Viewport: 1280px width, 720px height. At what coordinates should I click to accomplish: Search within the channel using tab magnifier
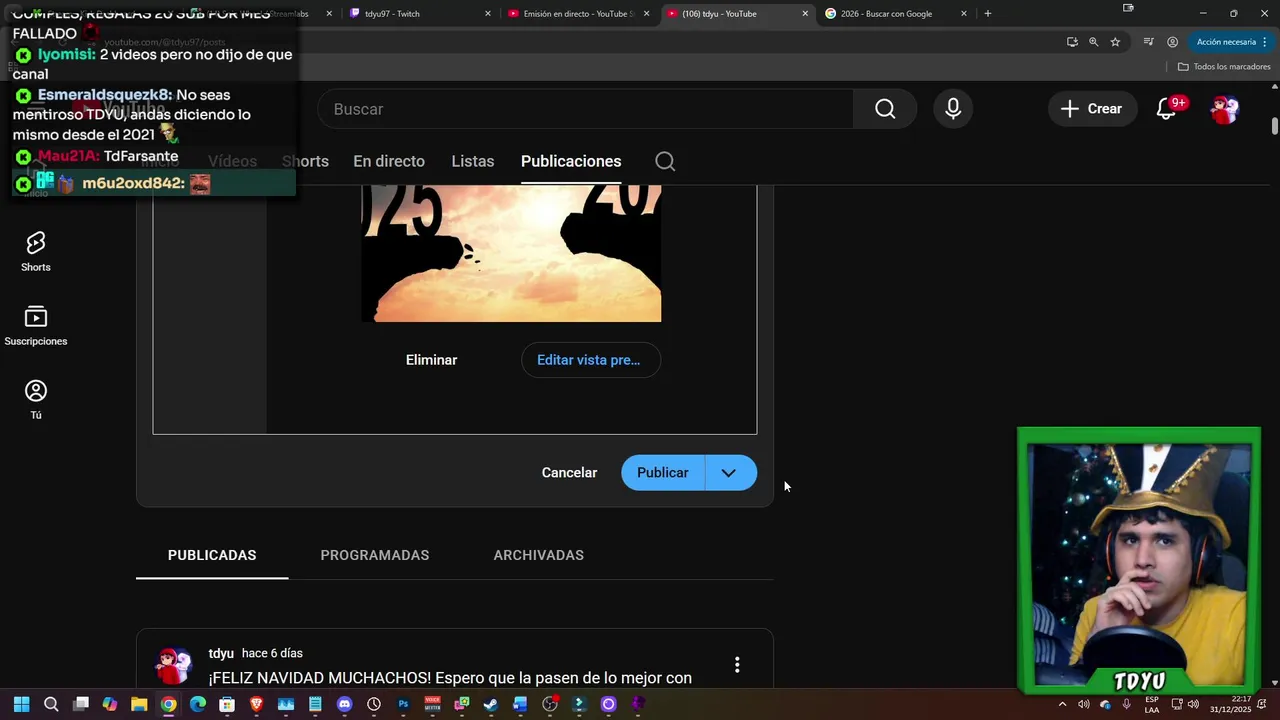point(665,161)
